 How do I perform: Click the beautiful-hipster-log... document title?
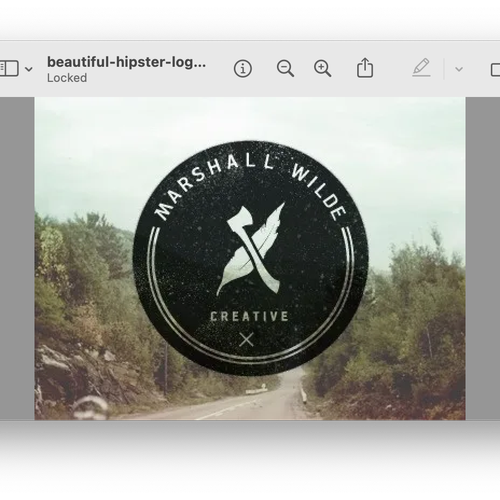coord(126,62)
